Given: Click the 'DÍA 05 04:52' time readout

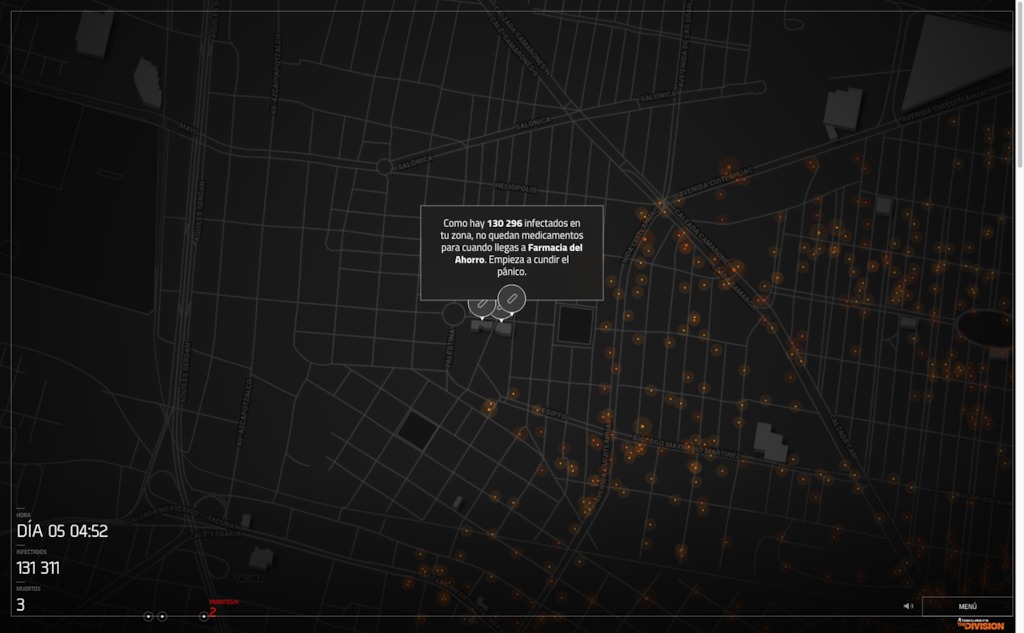Looking at the screenshot, I should click(x=63, y=531).
